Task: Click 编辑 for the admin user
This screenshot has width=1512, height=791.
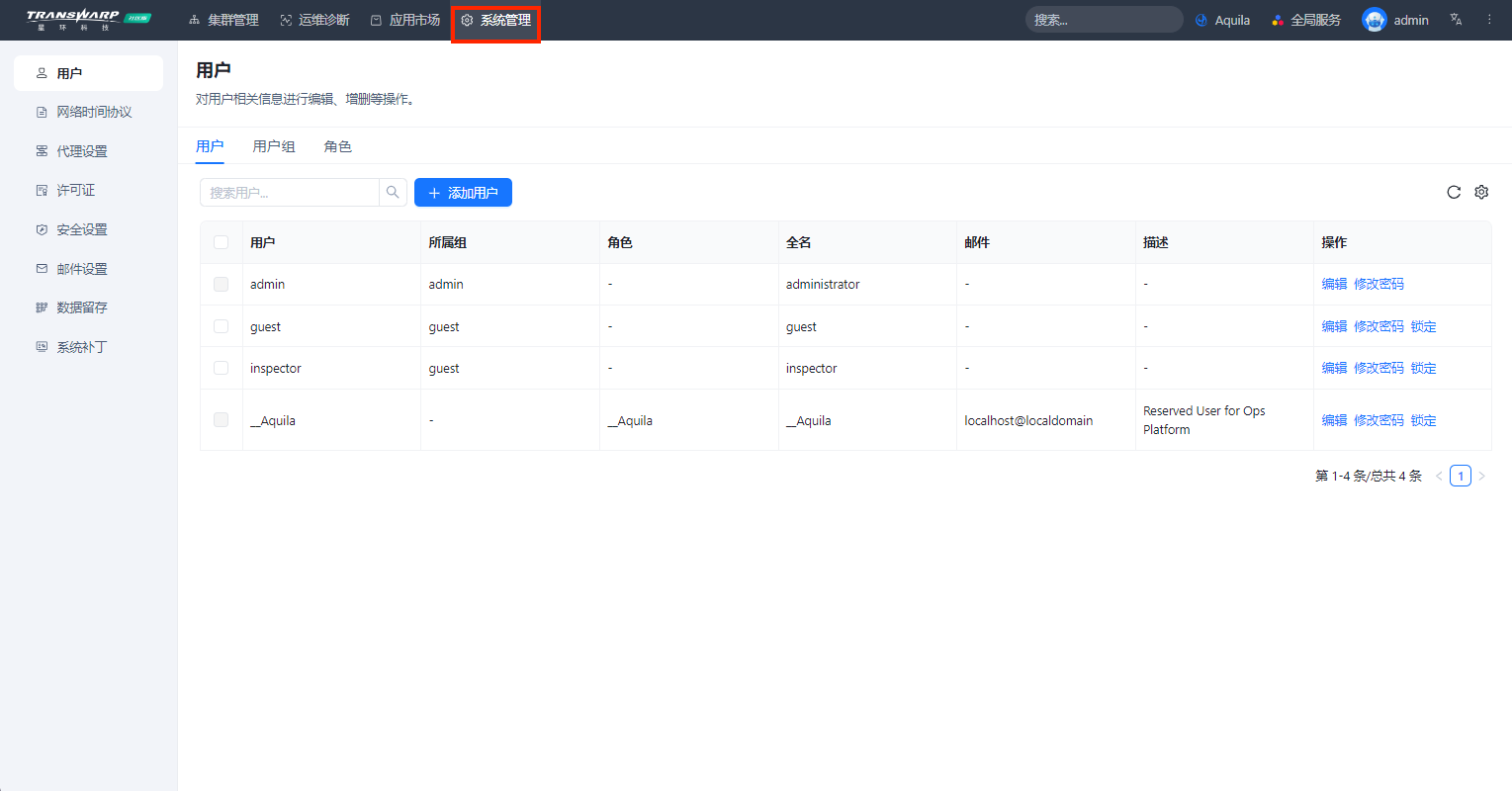Action: pos(1334,284)
